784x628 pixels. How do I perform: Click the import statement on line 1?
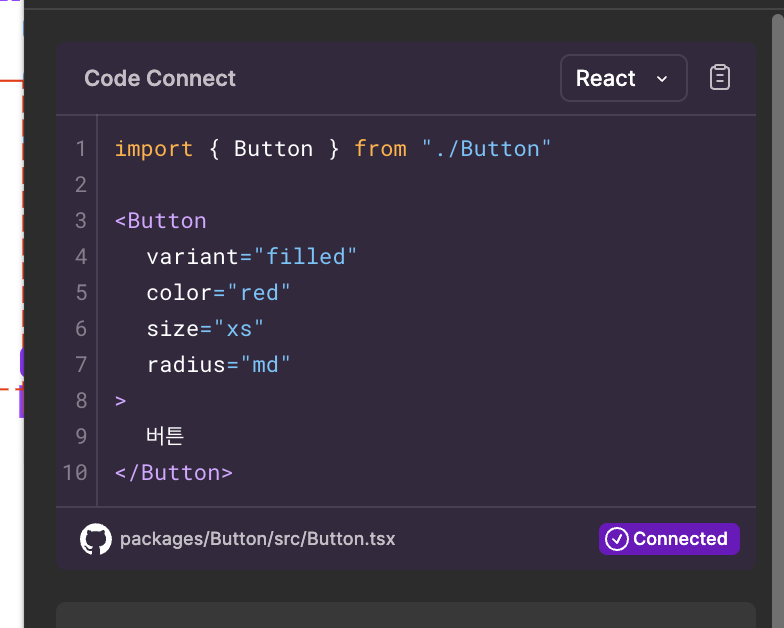pyautogui.click(x=332, y=149)
